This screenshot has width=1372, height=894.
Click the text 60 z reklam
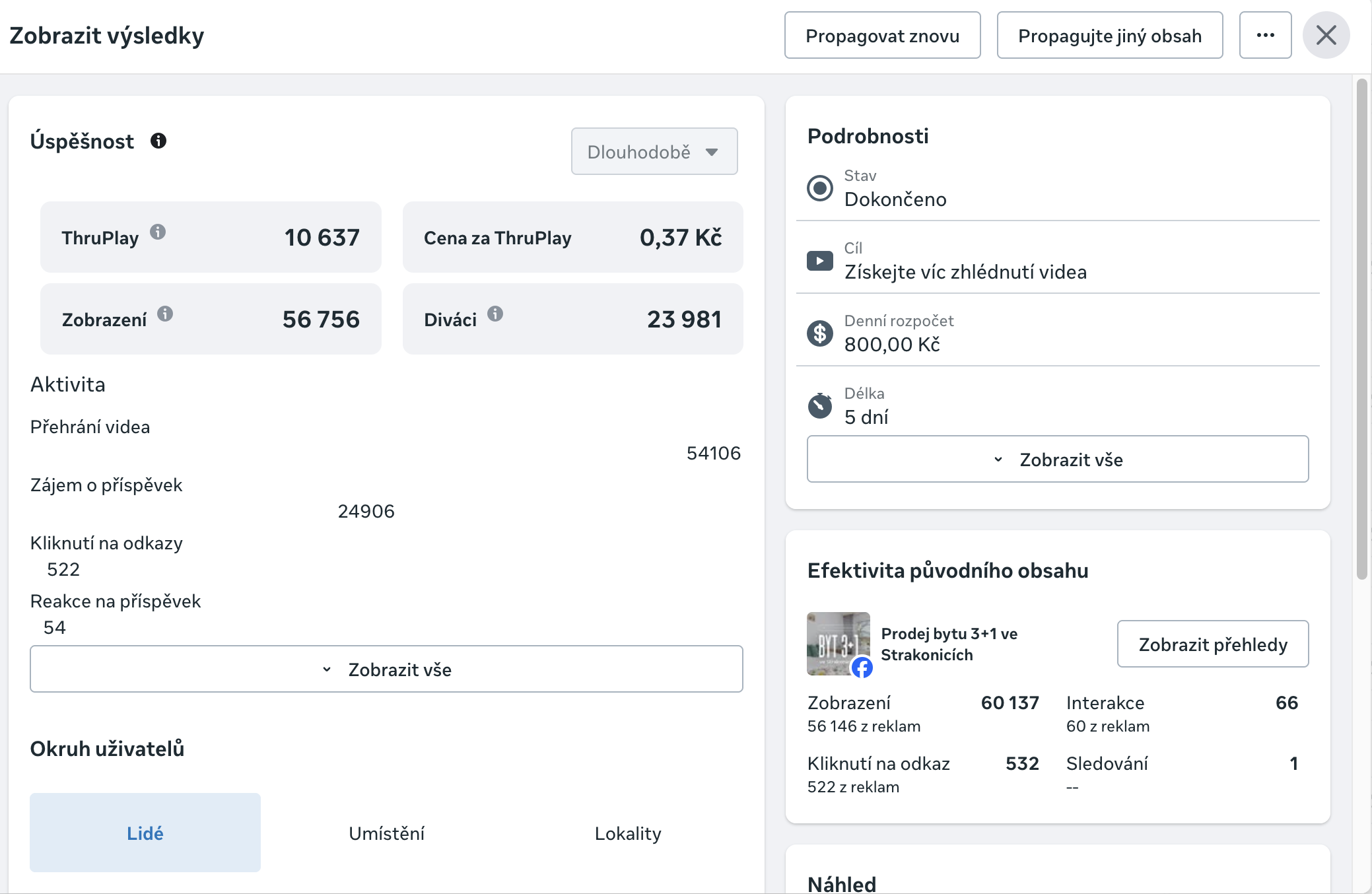(1108, 726)
